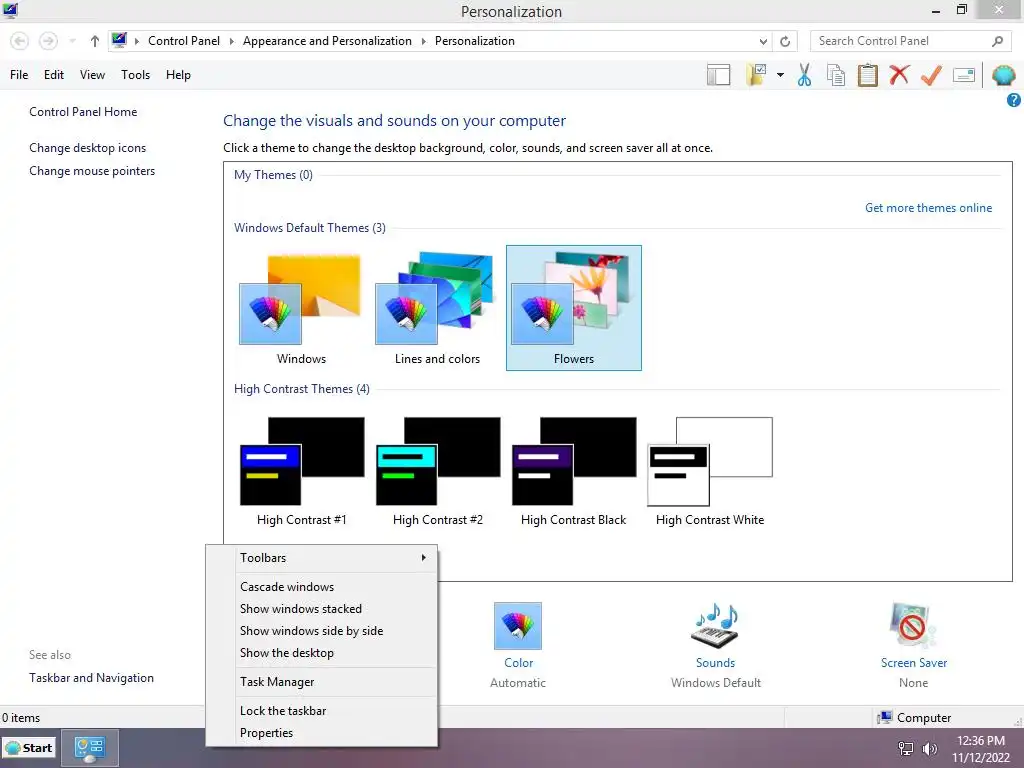Image resolution: width=1024 pixels, height=768 pixels.
Task: Click Computer in the status bar
Action: 914,718
